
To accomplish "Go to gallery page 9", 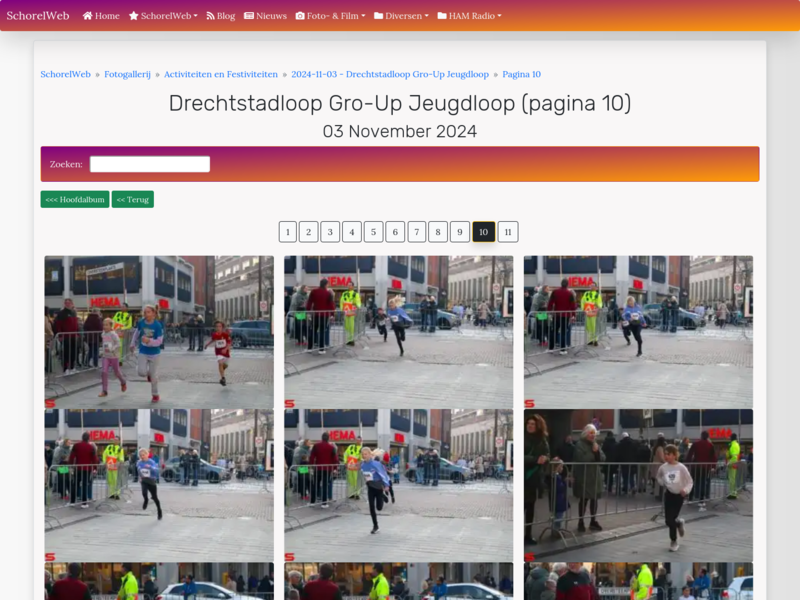I will 460,232.
